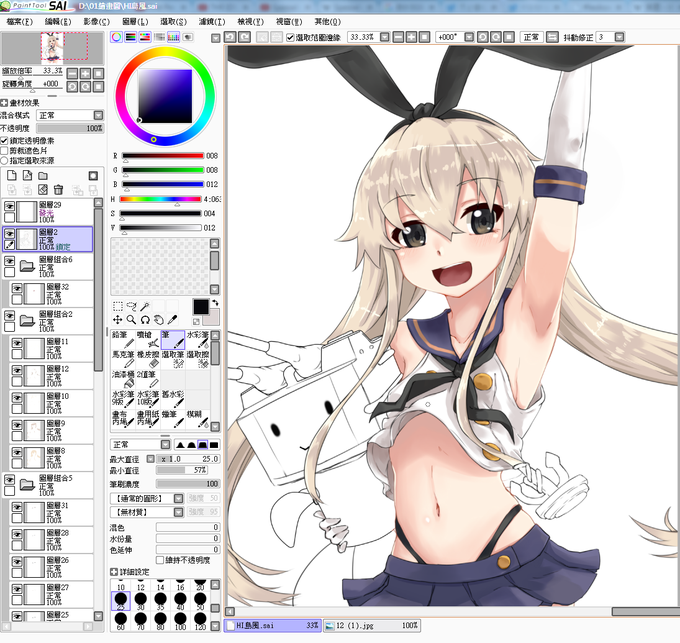Delete the current layer with trash icon
This screenshot has width=680, height=643.
click(x=58, y=189)
